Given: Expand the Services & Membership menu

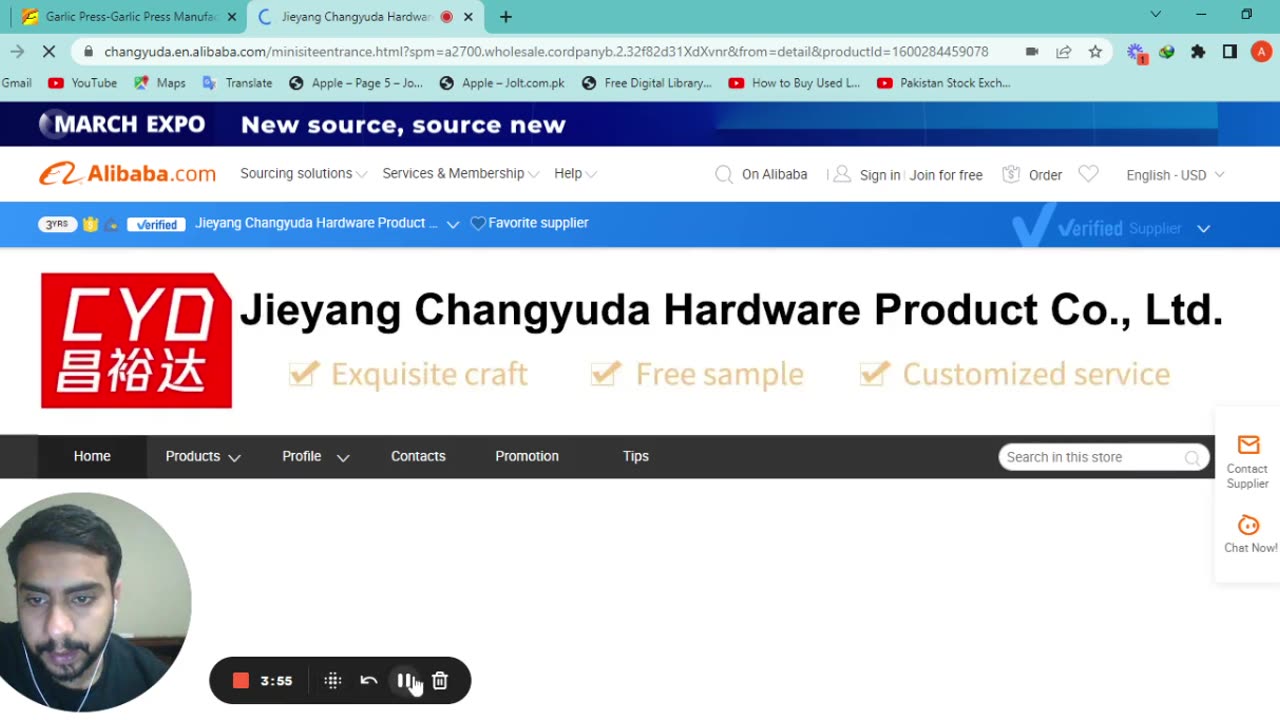Looking at the screenshot, I should [461, 174].
